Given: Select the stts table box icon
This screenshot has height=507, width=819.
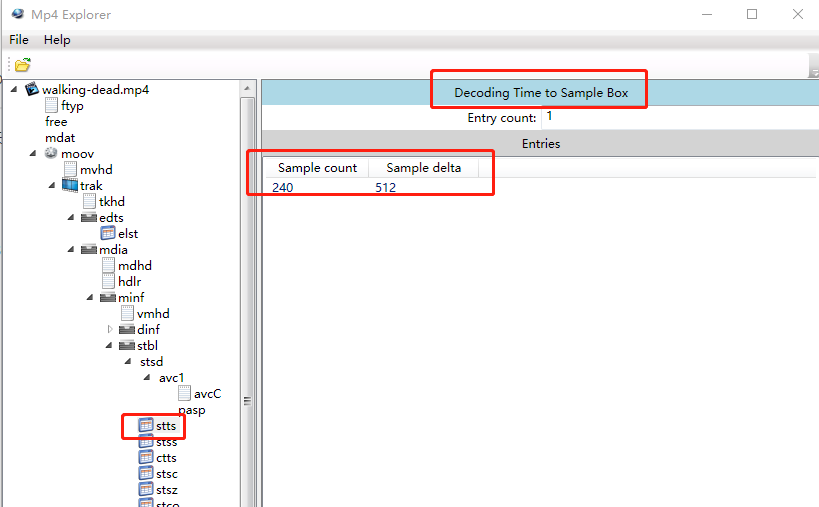Looking at the screenshot, I should pyautogui.click(x=146, y=426).
